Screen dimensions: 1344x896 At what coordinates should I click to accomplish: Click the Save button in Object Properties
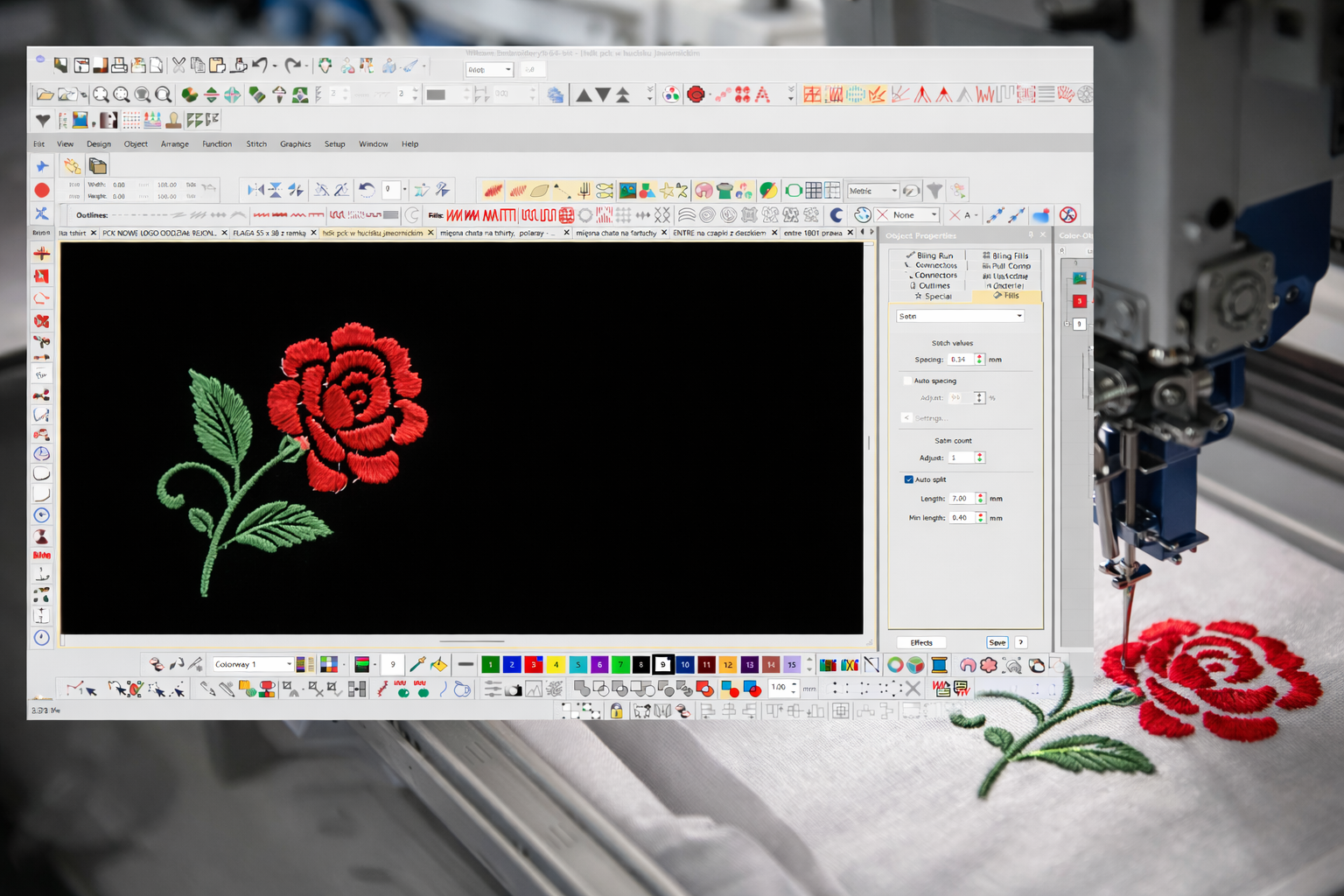point(997,642)
